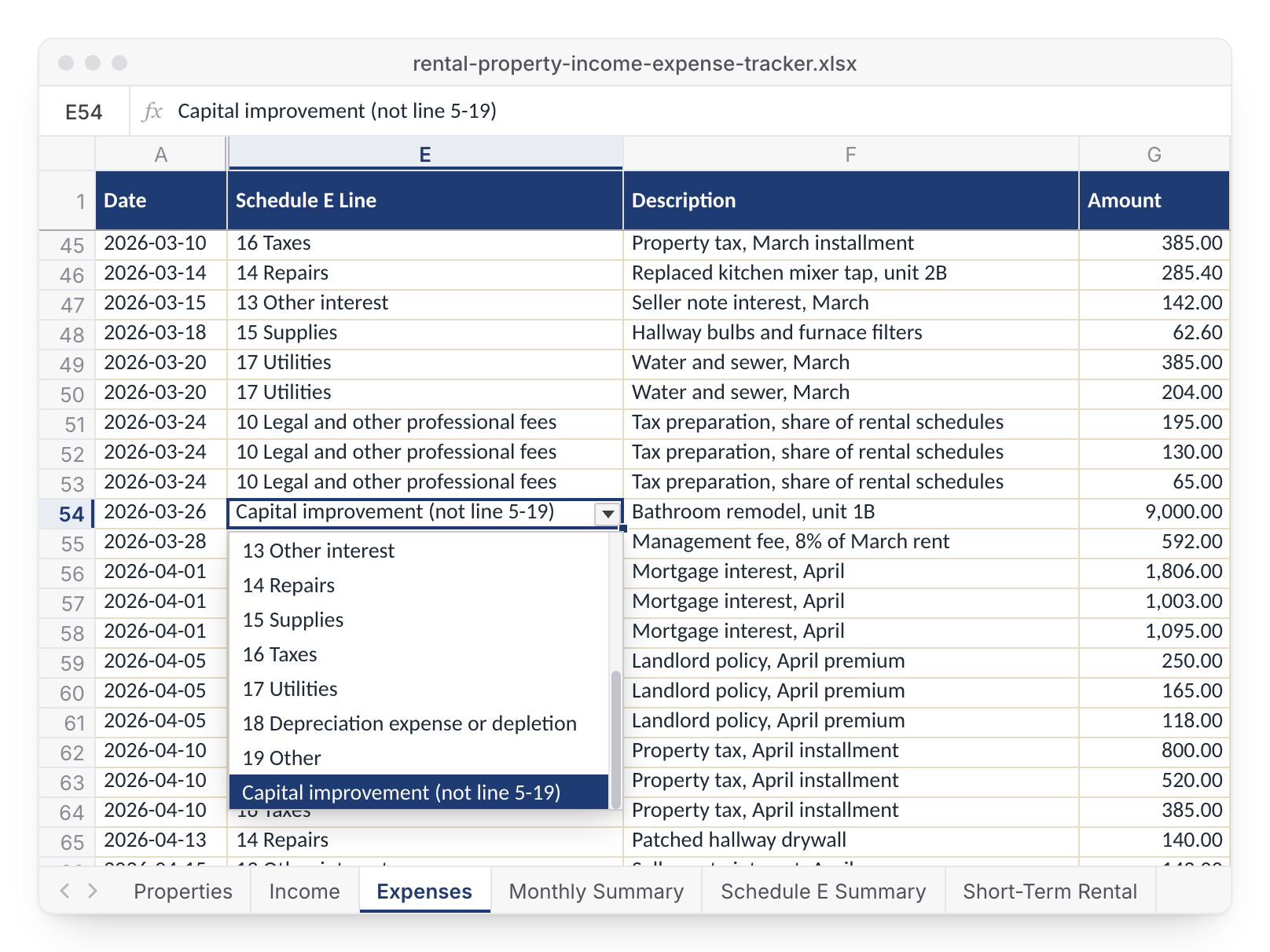The width and height of the screenshot is (1270, 952).
Task: Choose '18 Depreciation expense or depletion' option
Action: (x=419, y=723)
